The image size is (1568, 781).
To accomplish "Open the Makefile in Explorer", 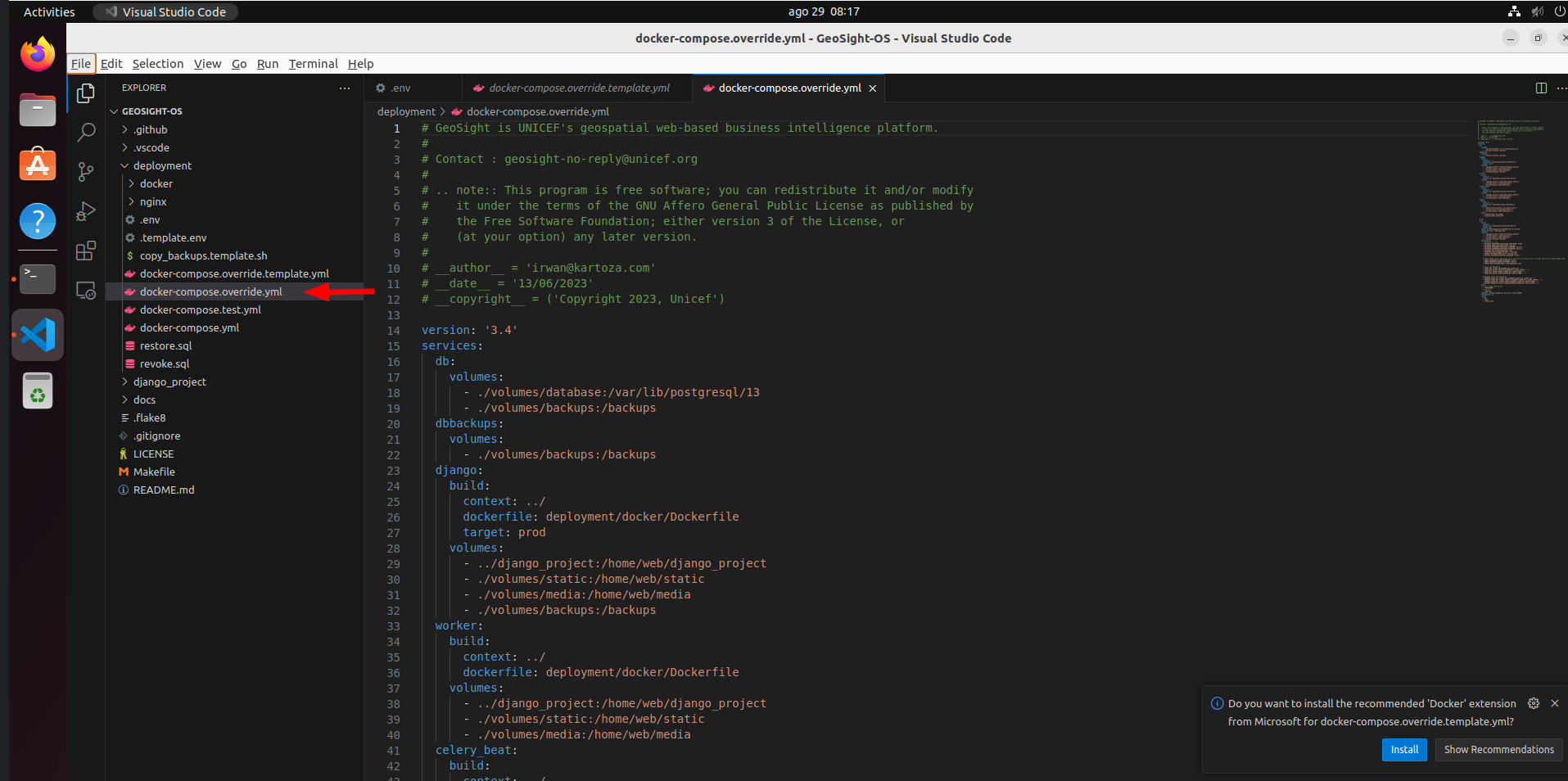I will point(234,472).
